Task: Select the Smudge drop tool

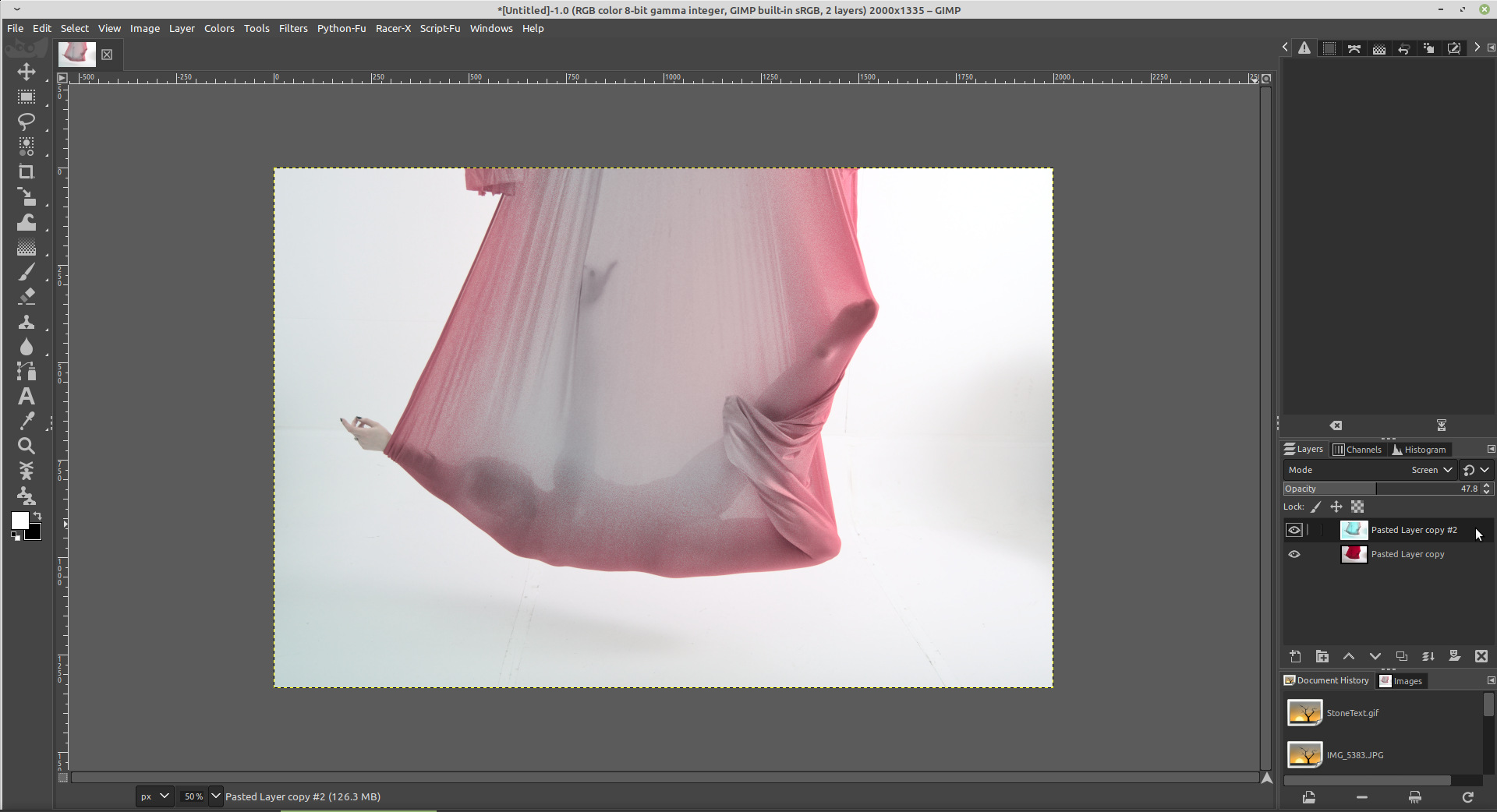Action: 27,347
